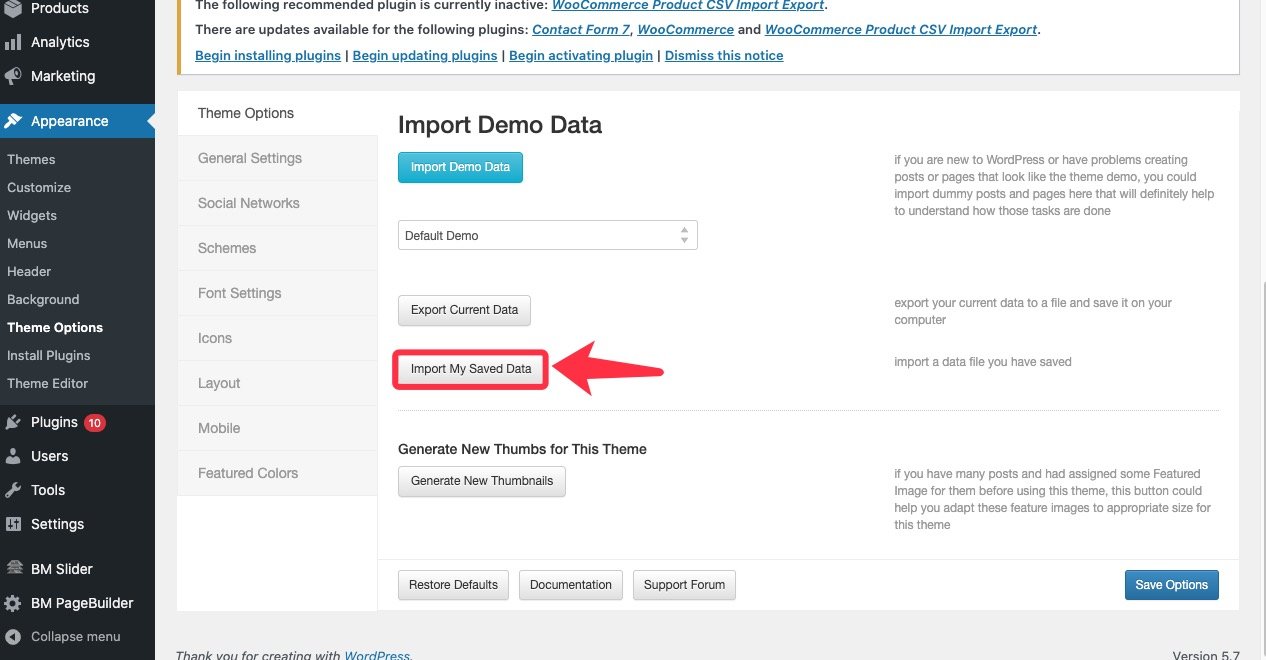Viewport: 1266px width, 660px height.
Task: Click the Tools wrench icon
Action: pos(13,490)
